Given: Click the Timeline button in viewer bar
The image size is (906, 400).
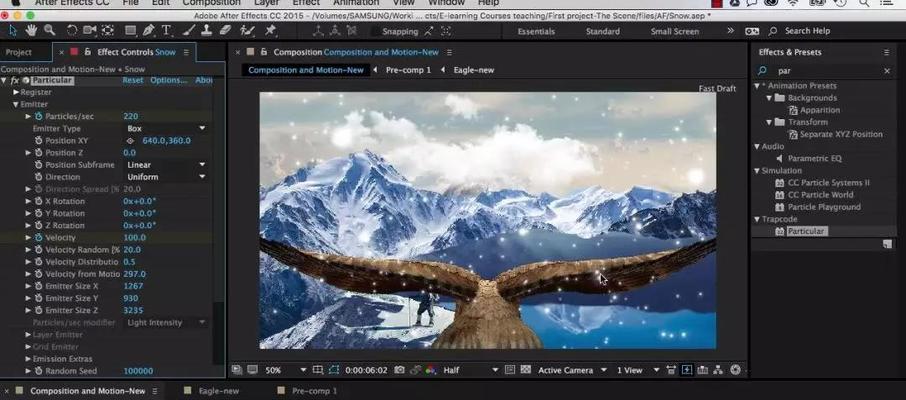Looking at the screenshot, I should [x=702, y=370].
